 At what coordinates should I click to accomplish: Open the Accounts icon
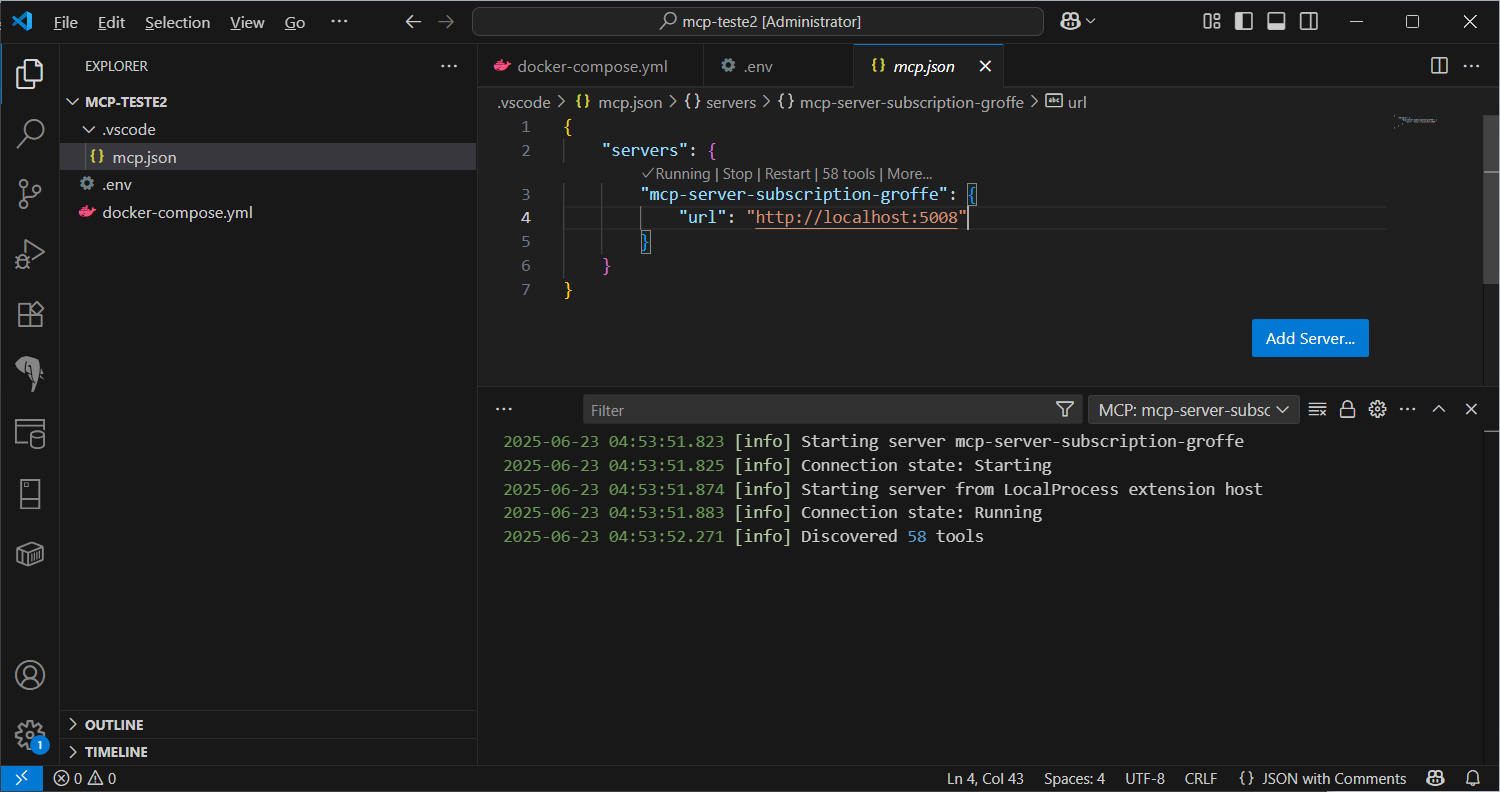30,675
